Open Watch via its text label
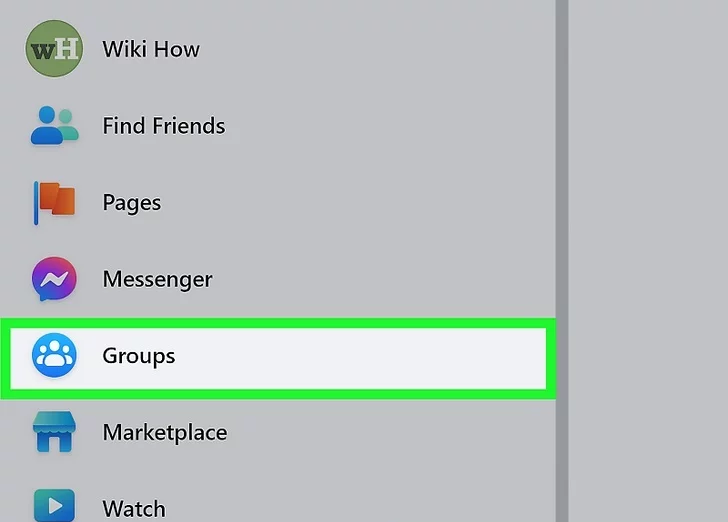Image resolution: width=728 pixels, height=522 pixels. (133, 509)
